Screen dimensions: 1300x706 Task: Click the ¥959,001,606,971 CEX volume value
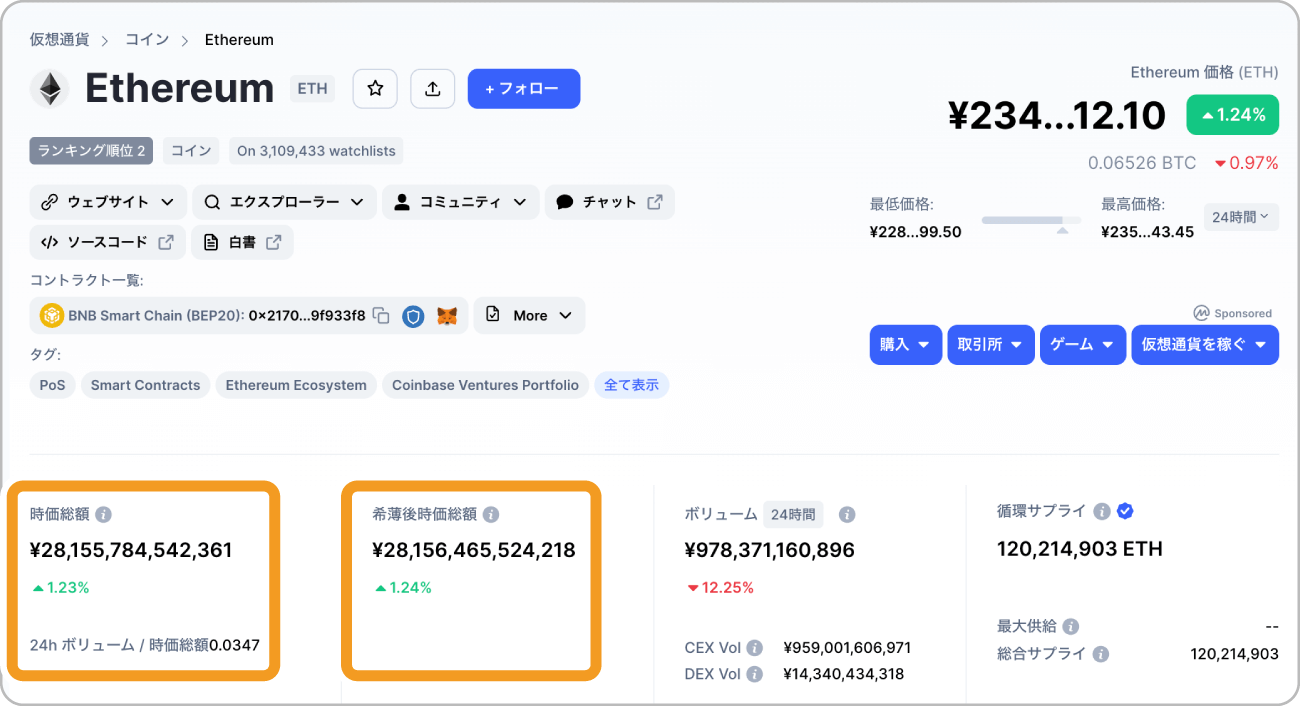click(847, 648)
